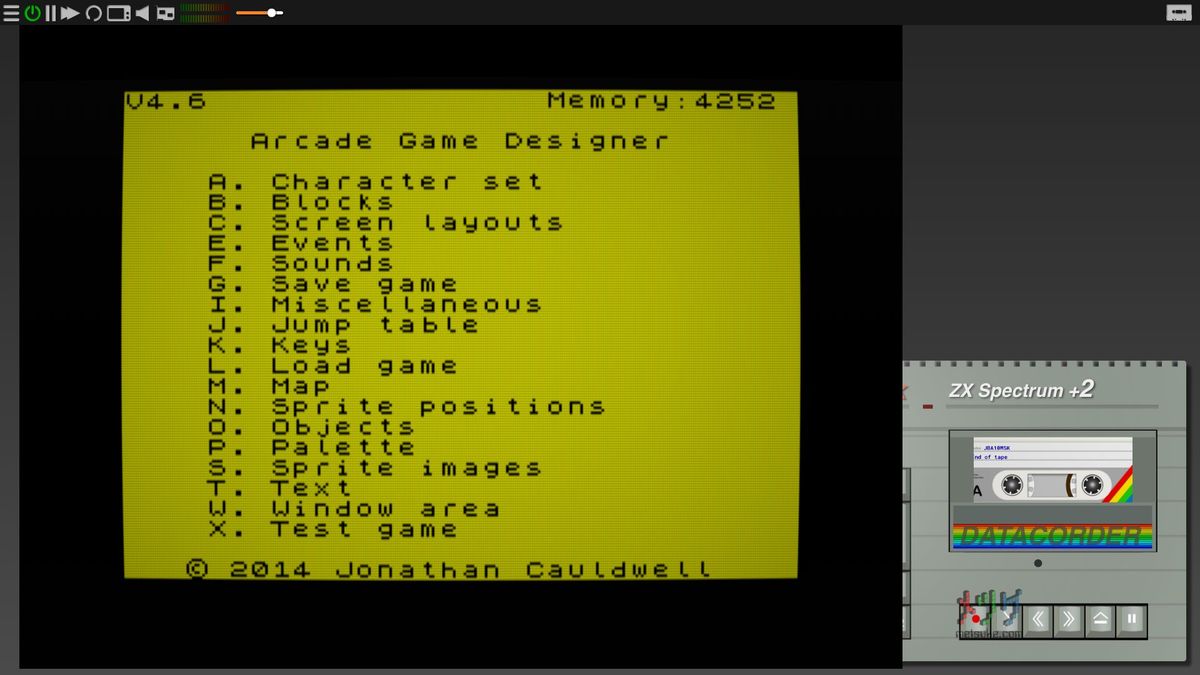The width and height of the screenshot is (1200, 675).
Task: Toggle the green power button off
Action: tap(32, 12)
